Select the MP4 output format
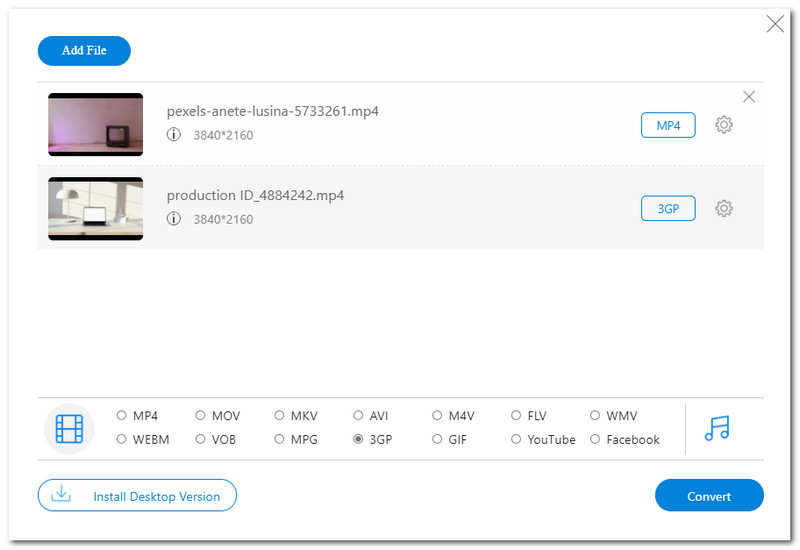Screen dimensions: 800x550 point(122,416)
